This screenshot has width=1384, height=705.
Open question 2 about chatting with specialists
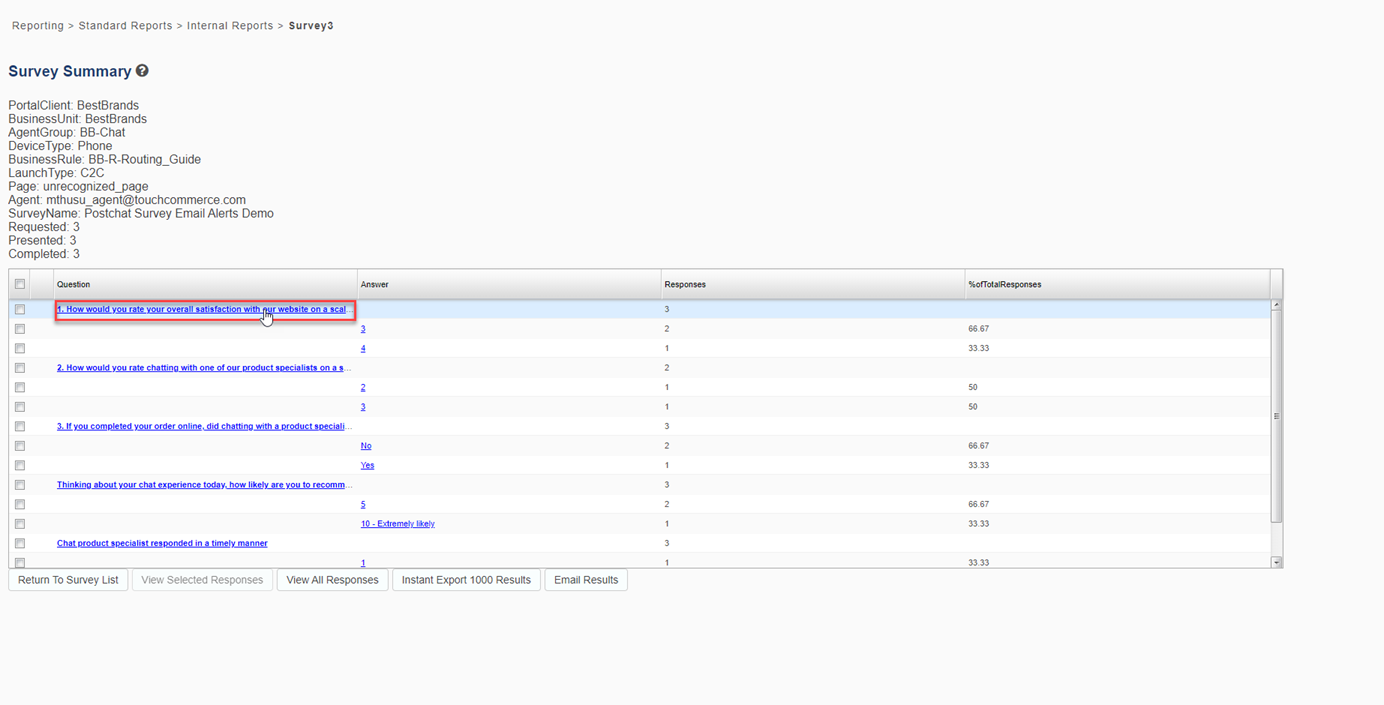[x=204, y=368]
